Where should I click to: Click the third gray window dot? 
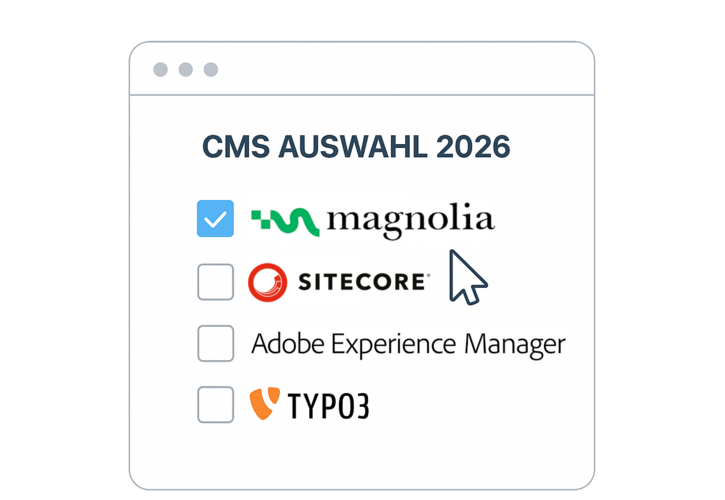point(210,70)
